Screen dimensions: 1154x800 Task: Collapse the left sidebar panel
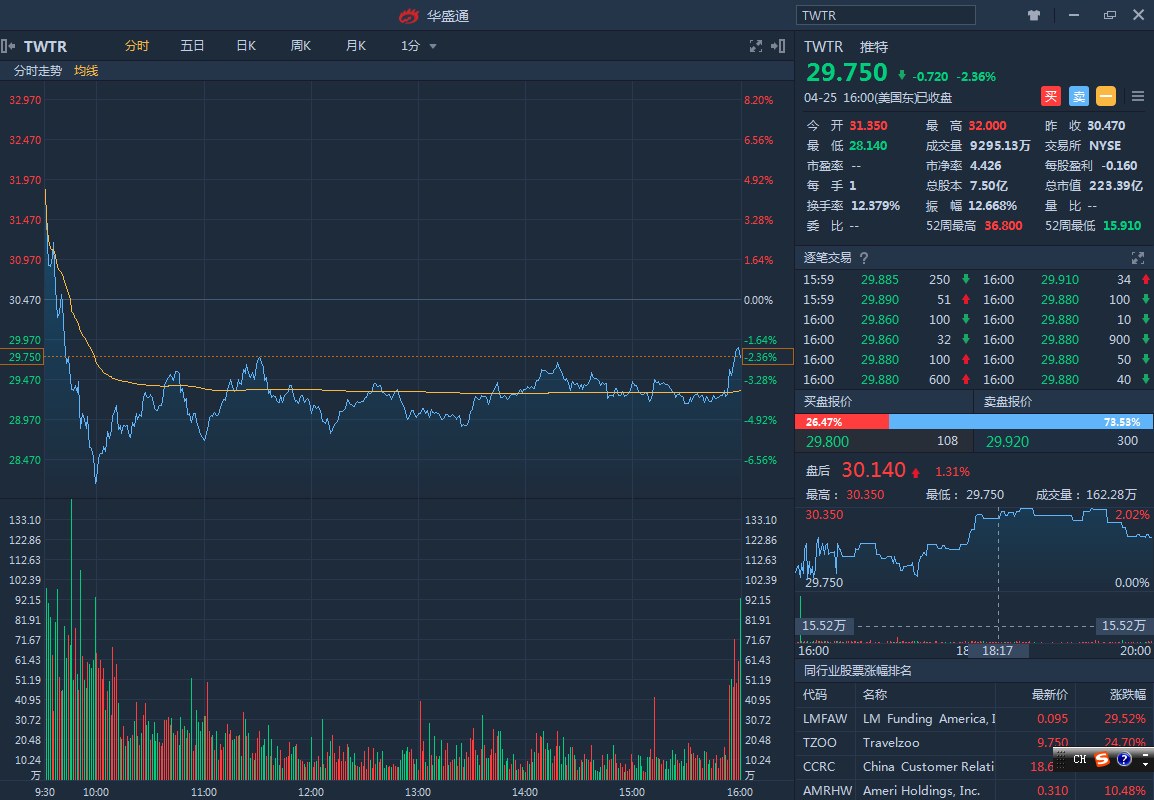[8, 46]
